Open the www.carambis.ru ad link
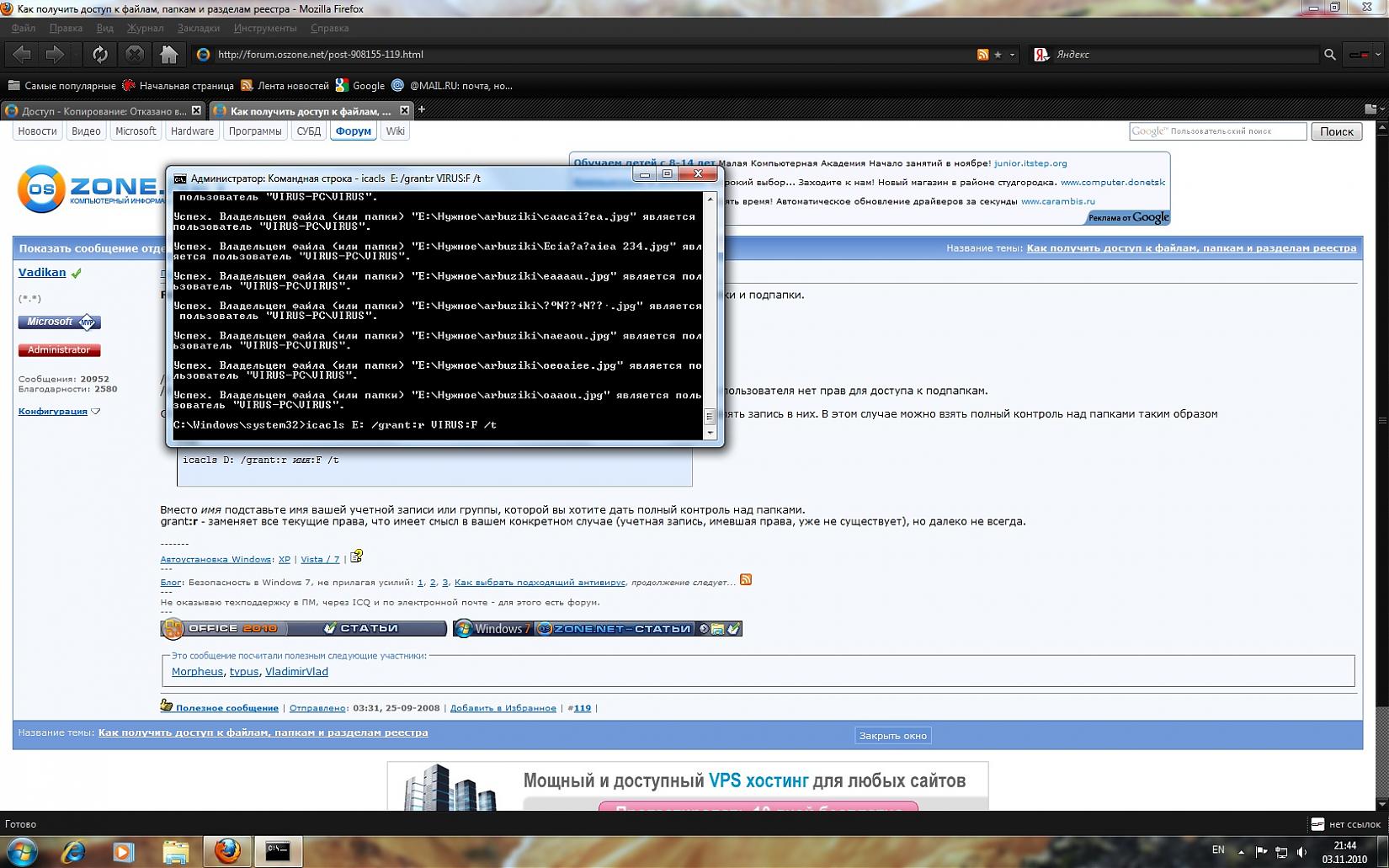This screenshot has height=868, width=1389. click(1058, 202)
